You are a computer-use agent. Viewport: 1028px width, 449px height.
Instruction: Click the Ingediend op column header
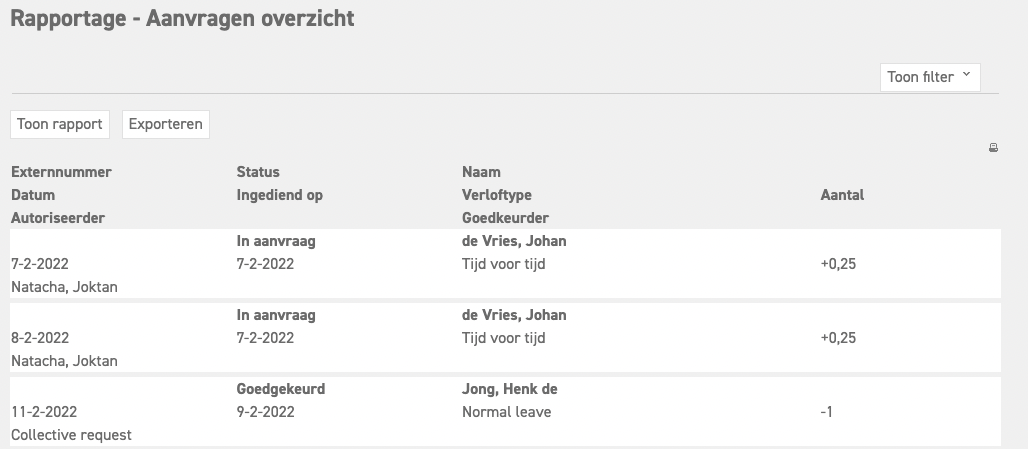click(279, 195)
